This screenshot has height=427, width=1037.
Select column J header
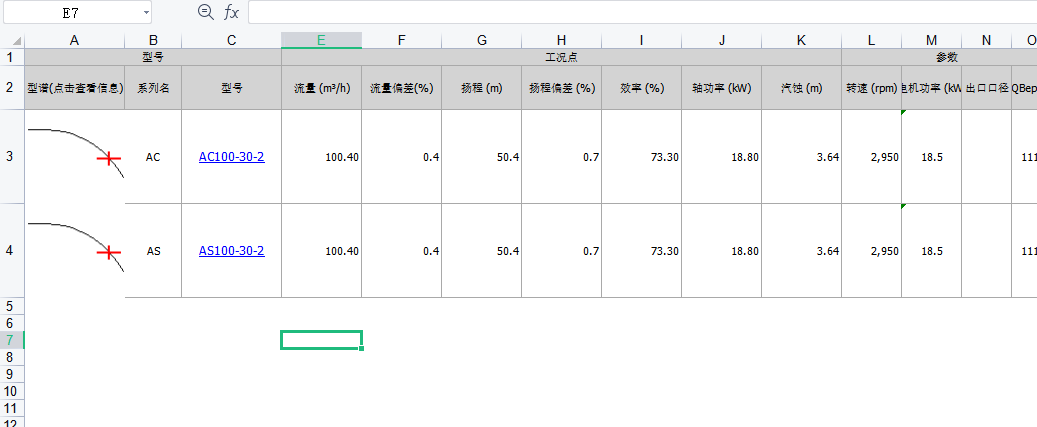point(722,40)
